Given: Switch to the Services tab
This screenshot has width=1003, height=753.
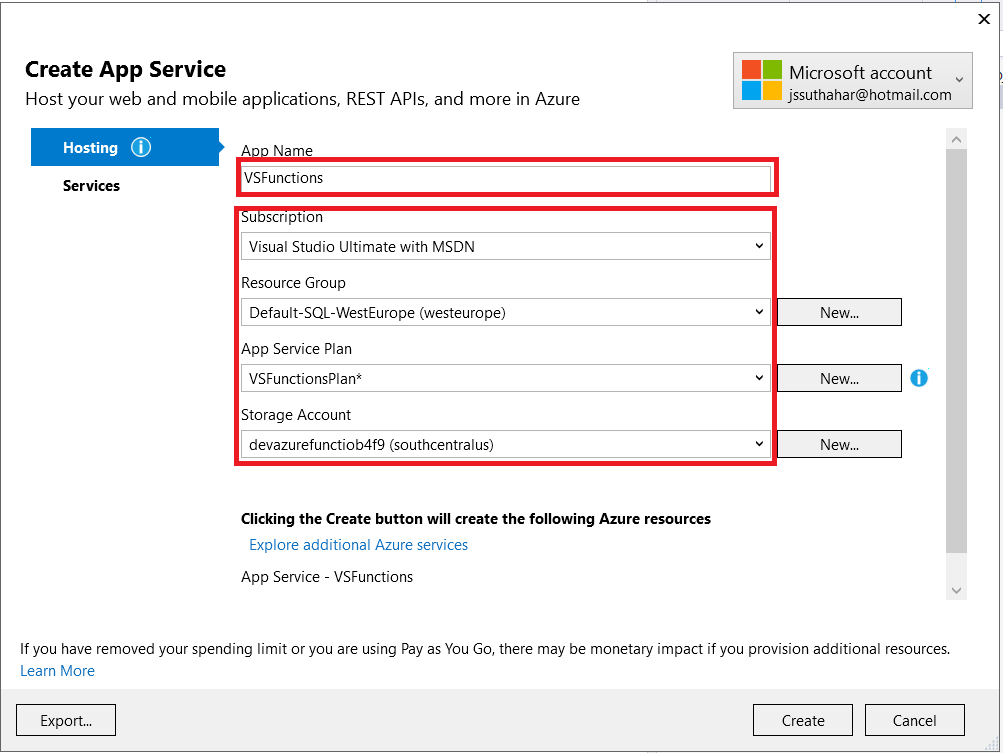Looking at the screenshot, I should pos(91,186).
